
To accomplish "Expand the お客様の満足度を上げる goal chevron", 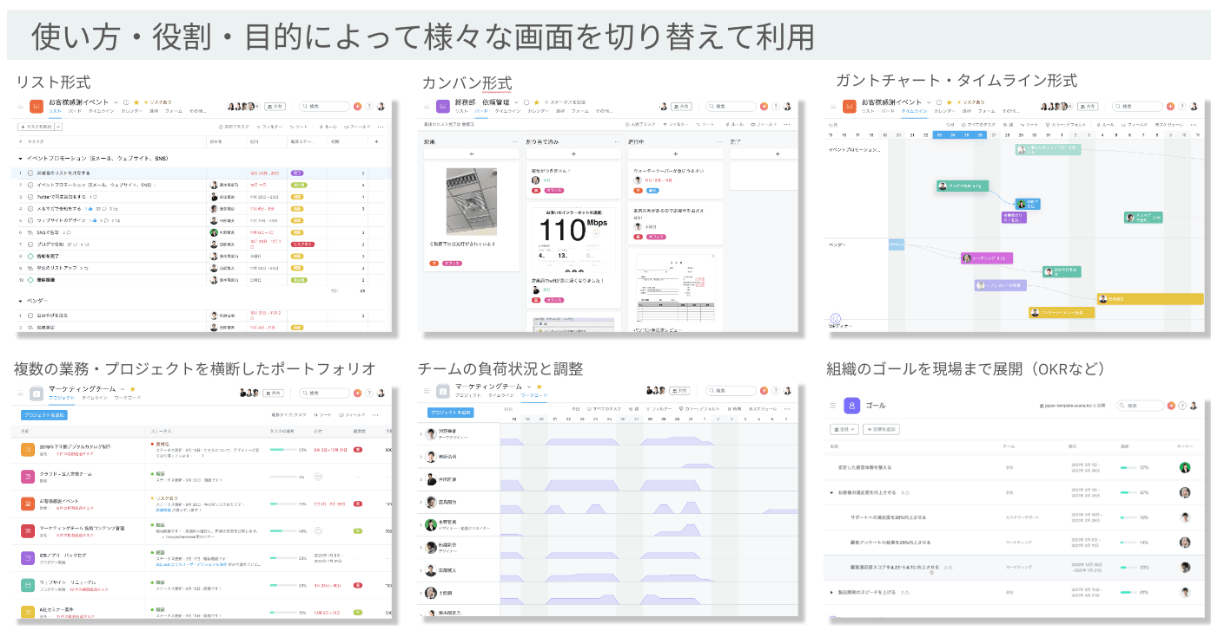I will point(834,493).
